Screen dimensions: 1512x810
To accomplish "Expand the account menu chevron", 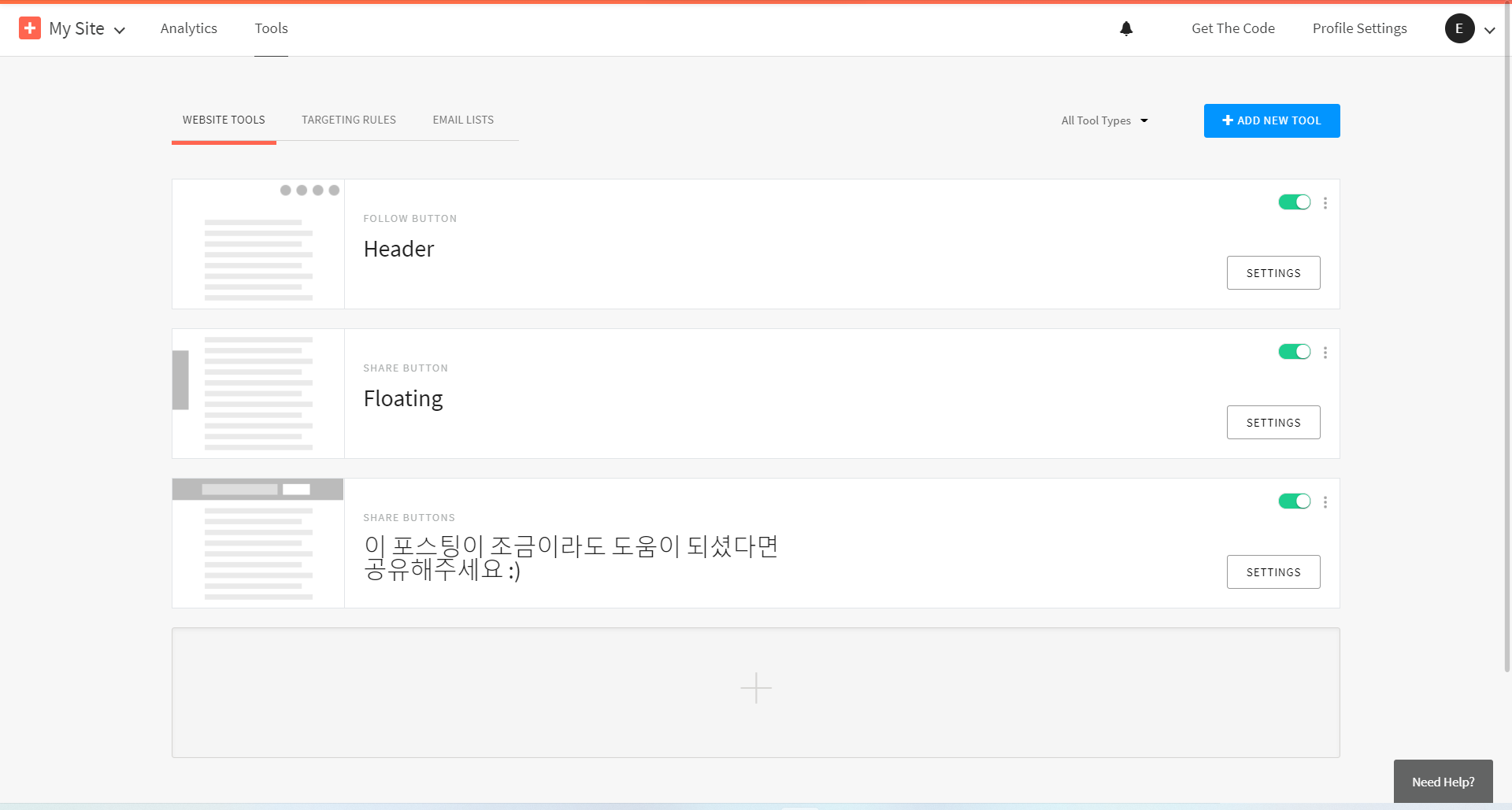I will pyautogui.click(x=1490, y=30).
